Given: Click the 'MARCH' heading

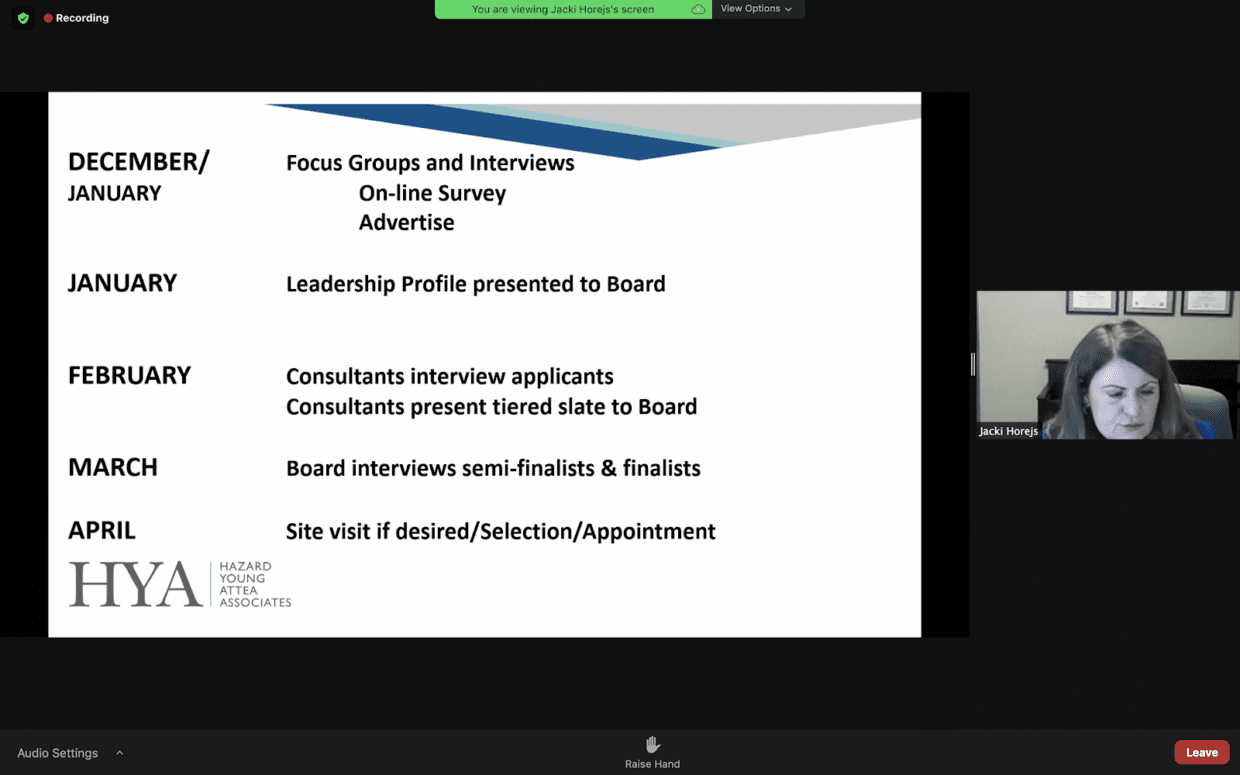Looking at the screenshot, I should 113,467.
